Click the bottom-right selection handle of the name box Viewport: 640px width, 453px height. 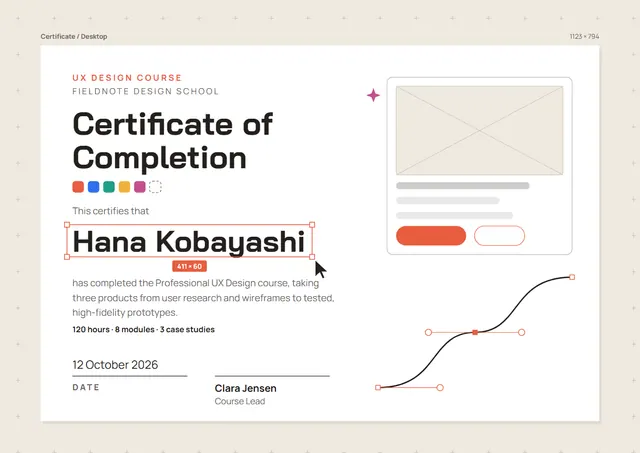(312, 257)
